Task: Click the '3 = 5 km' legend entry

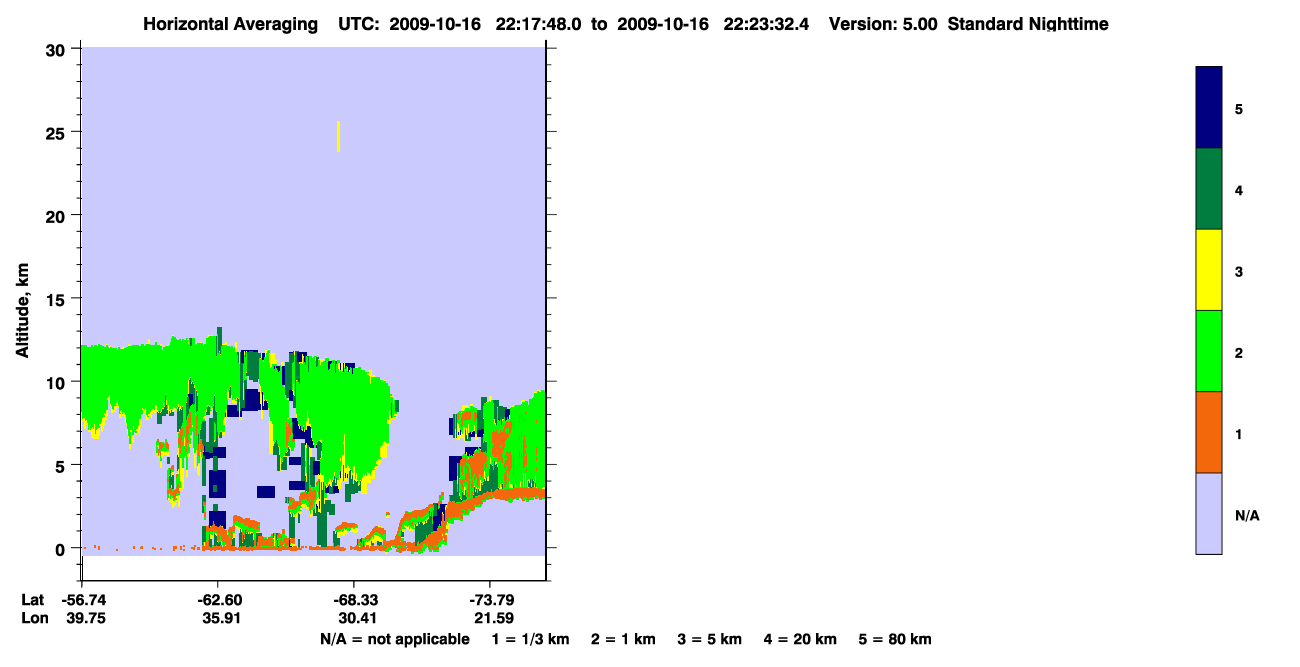Action: [710, 639]
